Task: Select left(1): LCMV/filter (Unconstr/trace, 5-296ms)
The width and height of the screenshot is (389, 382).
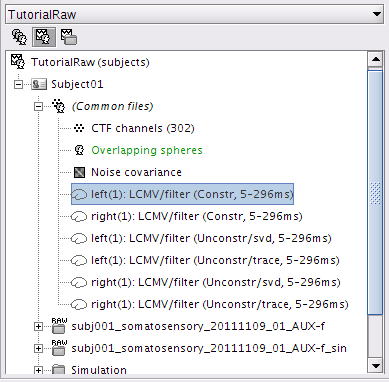Action: [215, 260]
